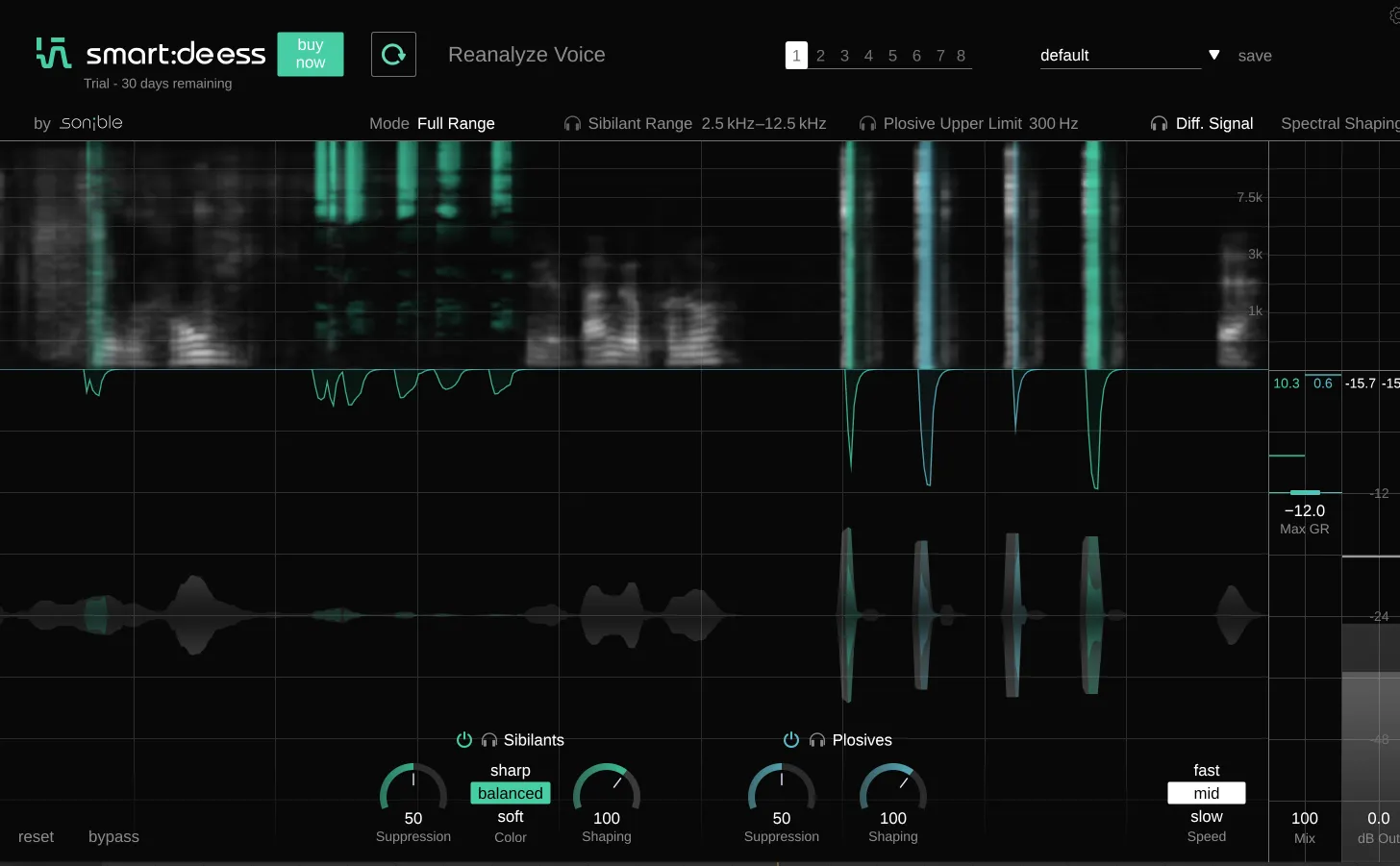
Task: Click the Sibilants Suppression knob
Action: tap(413, 791)
